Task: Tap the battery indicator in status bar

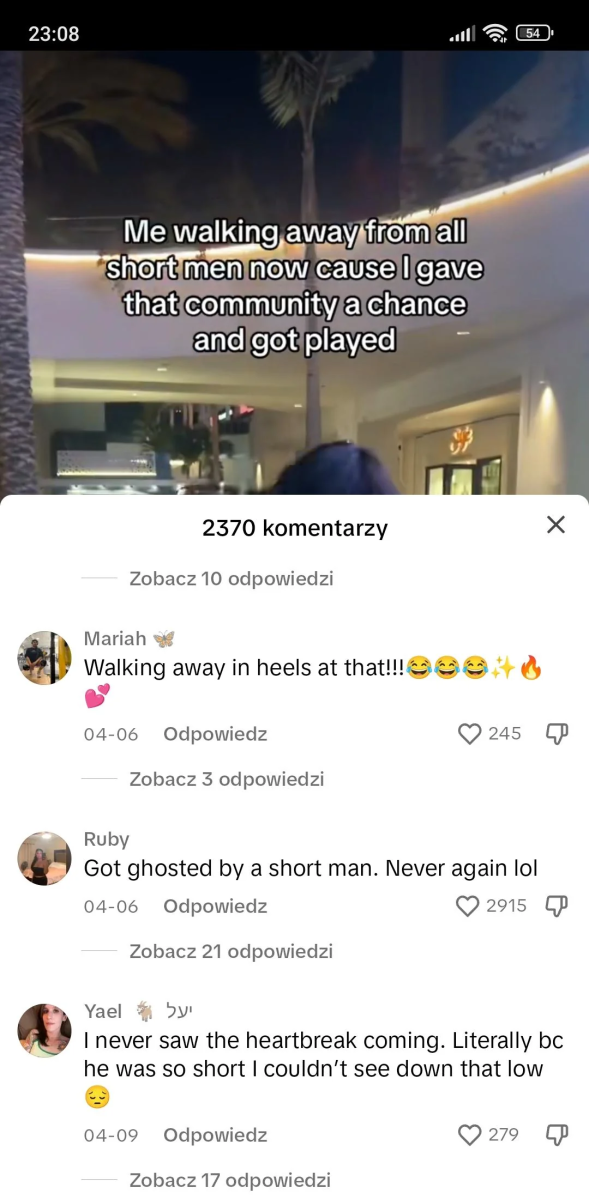Action: (534, 33)
